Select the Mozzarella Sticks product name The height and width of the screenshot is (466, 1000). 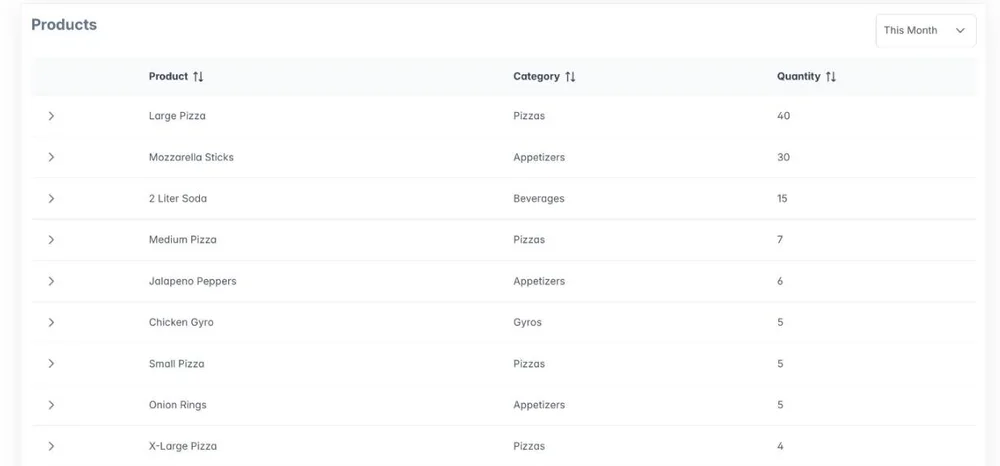point(191,157)
